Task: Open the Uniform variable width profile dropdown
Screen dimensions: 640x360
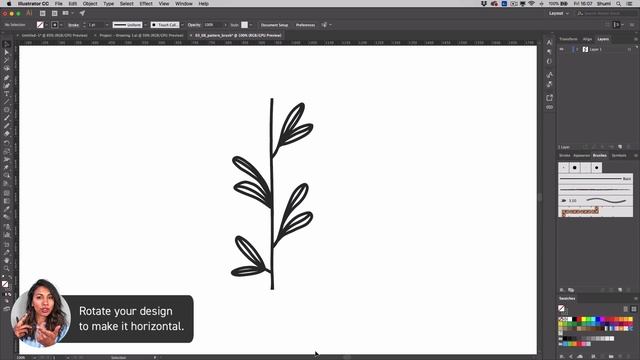Action: [x=145, y=25]
